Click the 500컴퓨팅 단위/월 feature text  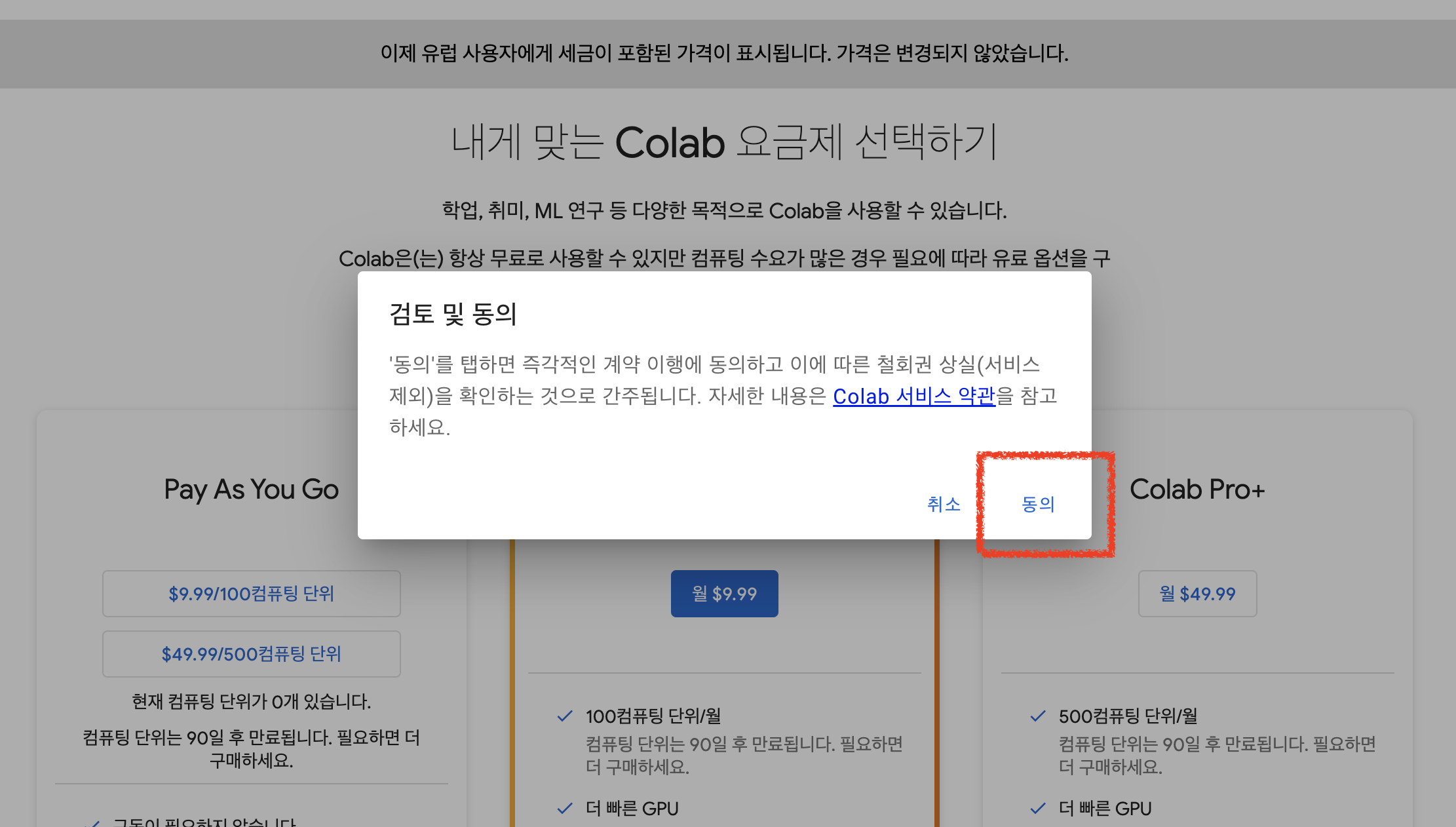(1128, 716)
